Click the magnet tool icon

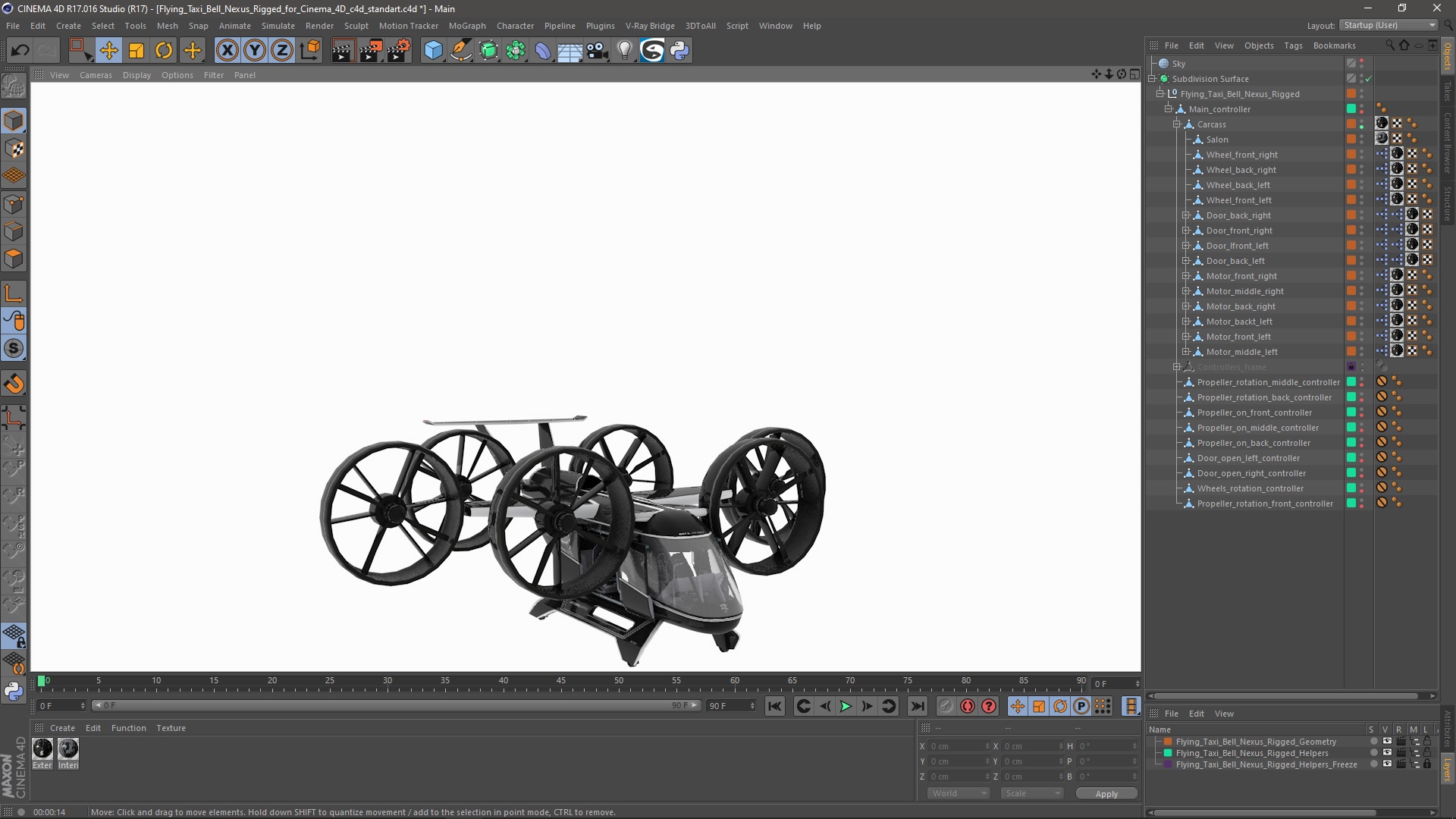point(14,384)
